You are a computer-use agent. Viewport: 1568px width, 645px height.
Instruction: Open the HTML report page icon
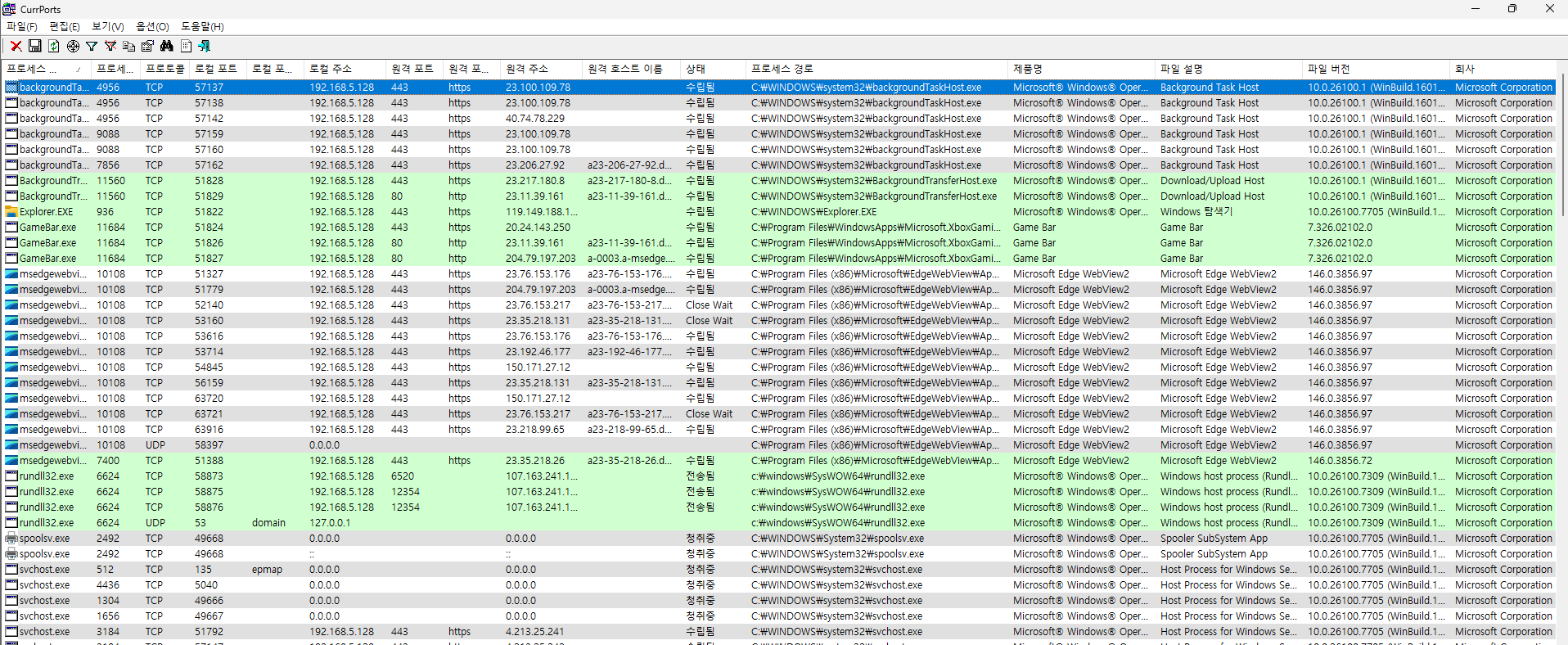pyautogui.click(x=186, y=46)
